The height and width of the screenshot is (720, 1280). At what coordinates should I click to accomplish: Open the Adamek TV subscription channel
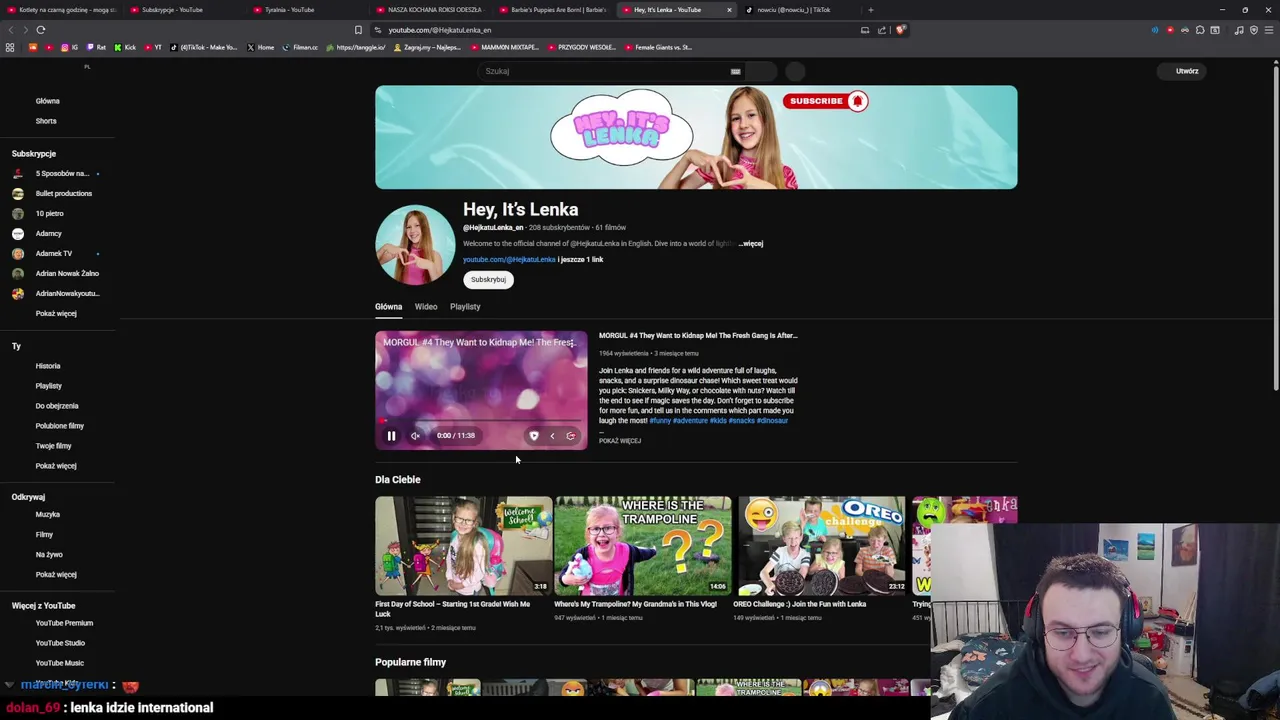pyautogui.click(x=56, y=254)
